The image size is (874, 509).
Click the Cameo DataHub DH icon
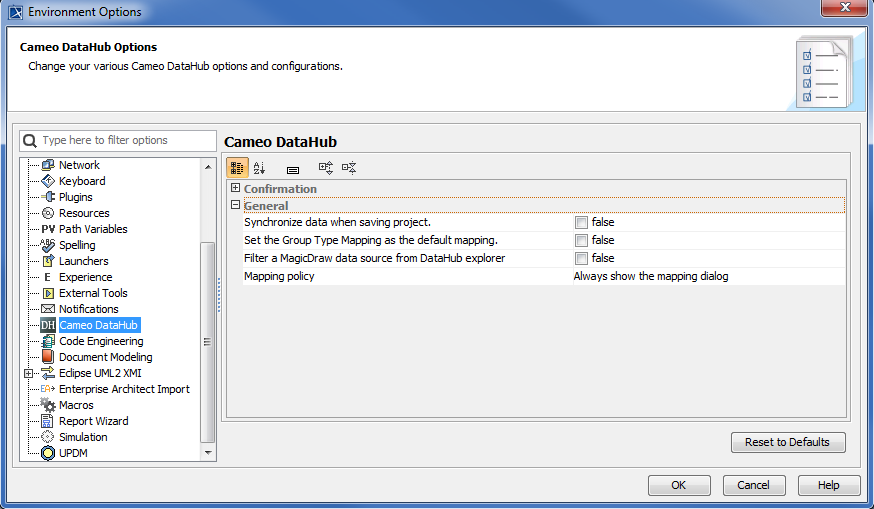(x=48, y=325)
